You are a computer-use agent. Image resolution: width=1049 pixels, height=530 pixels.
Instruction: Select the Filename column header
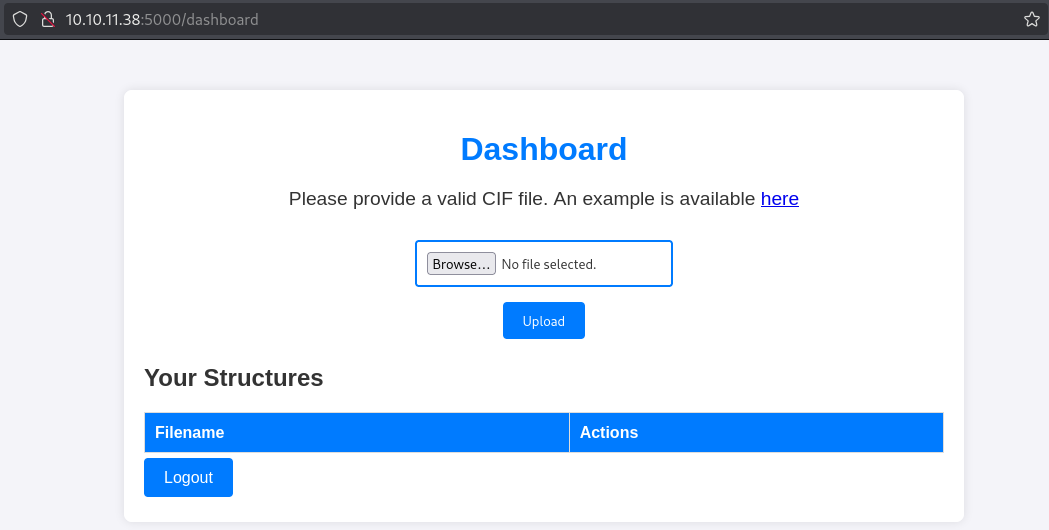189,433
